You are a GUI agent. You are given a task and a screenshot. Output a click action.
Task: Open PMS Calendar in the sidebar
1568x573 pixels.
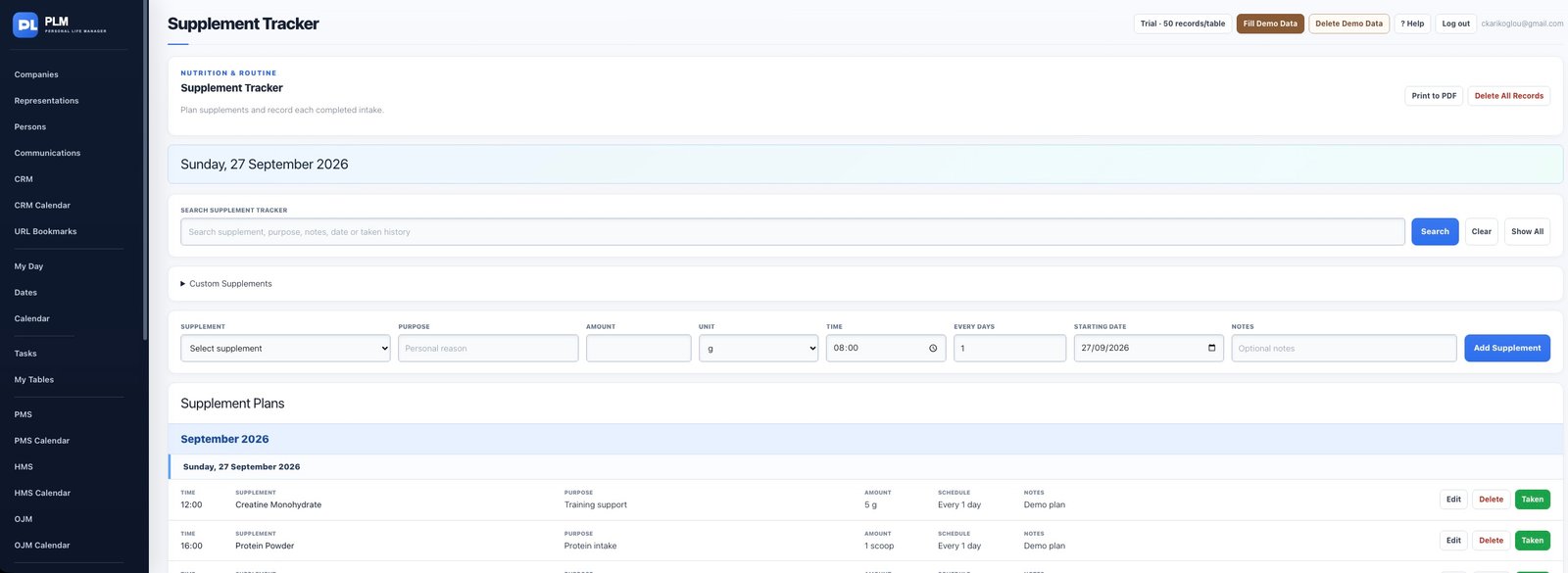(x=41, y=441)
